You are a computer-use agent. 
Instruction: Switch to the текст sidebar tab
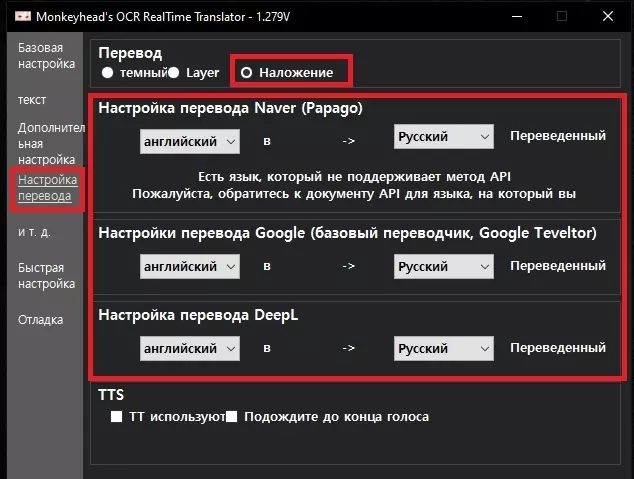32,100
